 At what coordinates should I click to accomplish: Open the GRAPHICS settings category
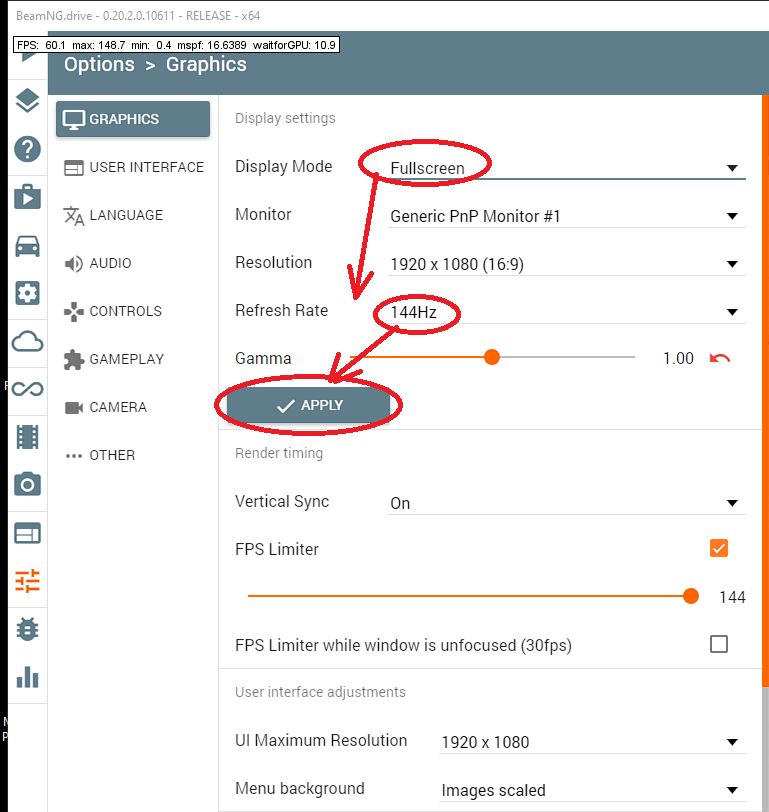(x=133, y=119)
